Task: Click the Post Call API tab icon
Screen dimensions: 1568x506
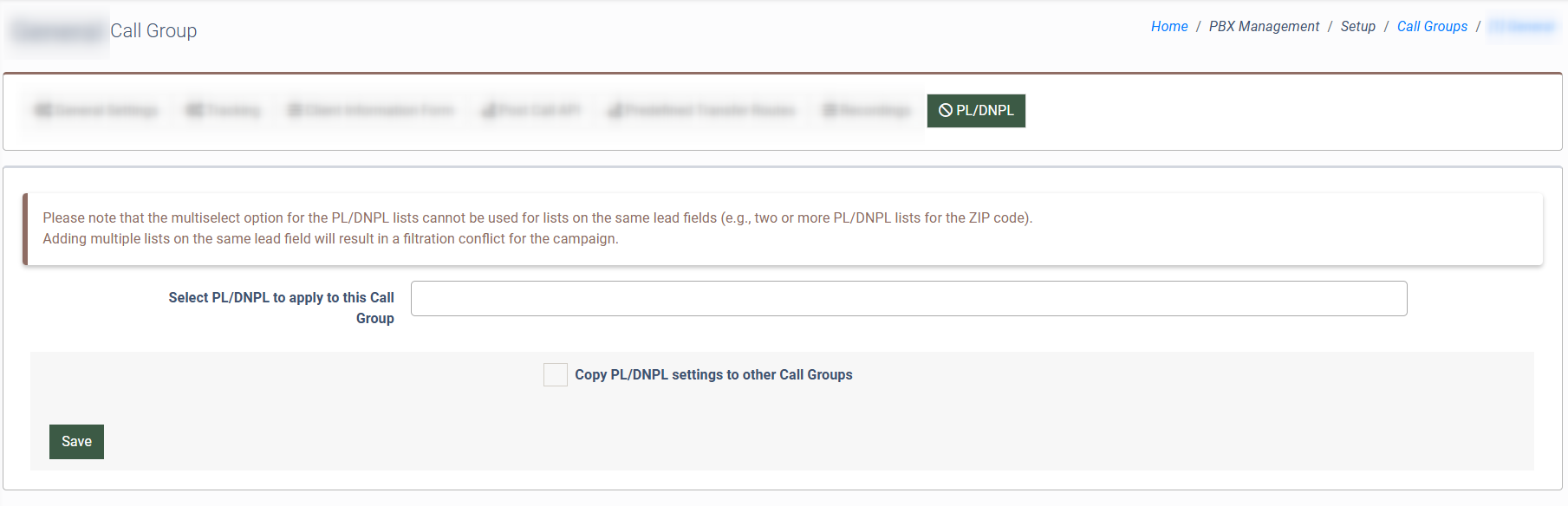Action: click(x=489, y=111)
